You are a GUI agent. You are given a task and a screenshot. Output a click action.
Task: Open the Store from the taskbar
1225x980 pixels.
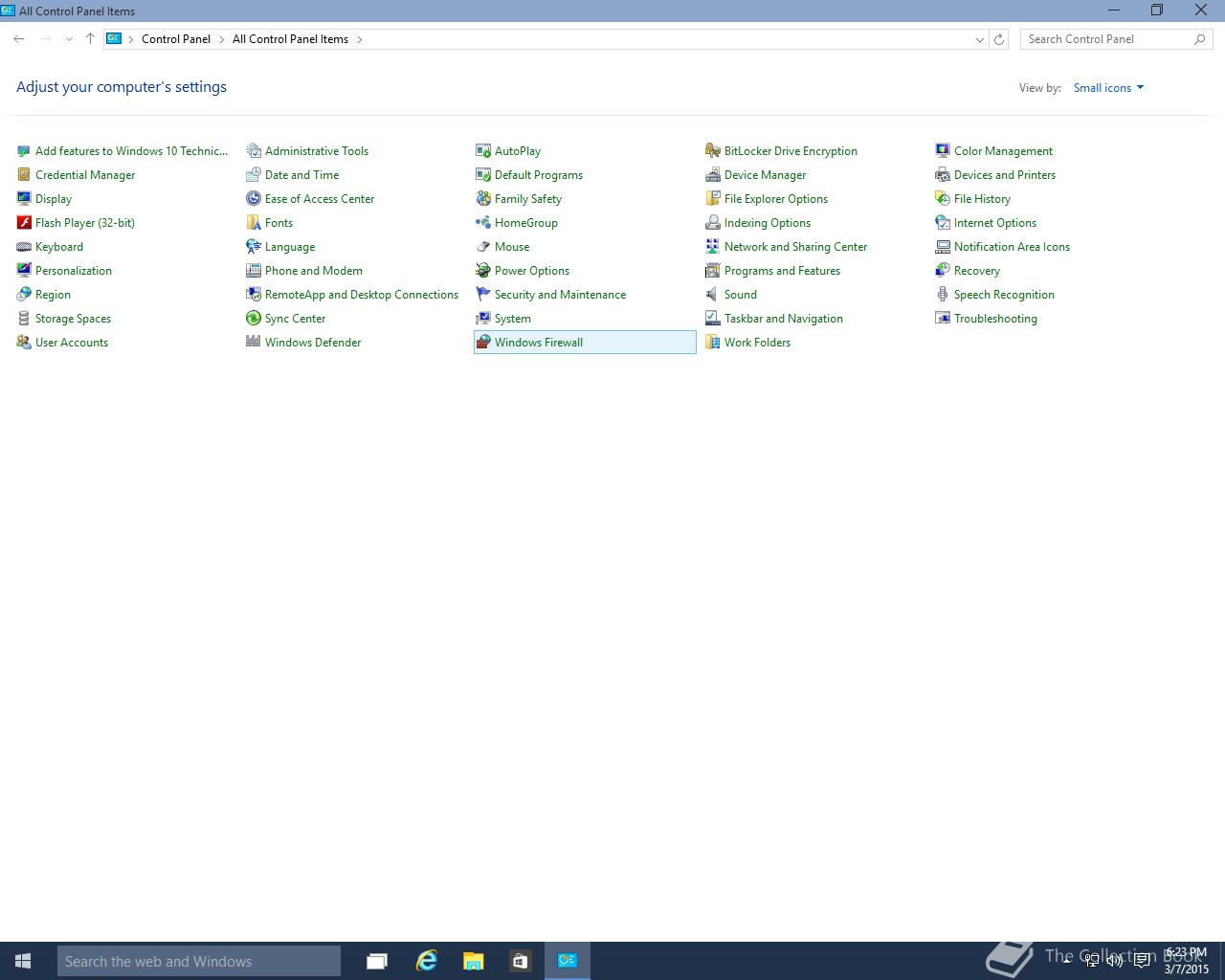tap(520, 961)
